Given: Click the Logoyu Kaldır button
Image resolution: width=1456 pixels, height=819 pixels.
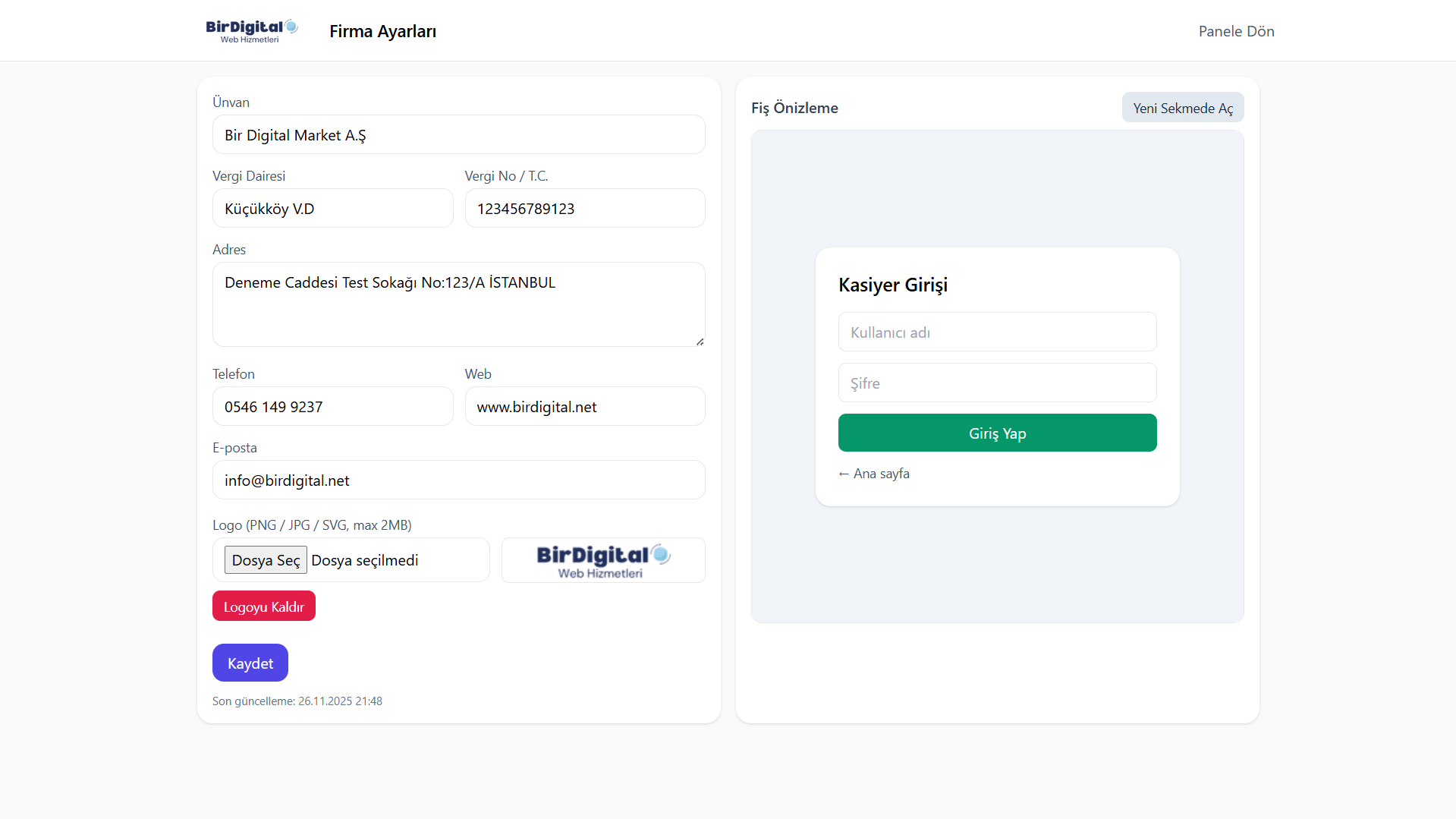Looking at the screenshot, I should 263,606.
